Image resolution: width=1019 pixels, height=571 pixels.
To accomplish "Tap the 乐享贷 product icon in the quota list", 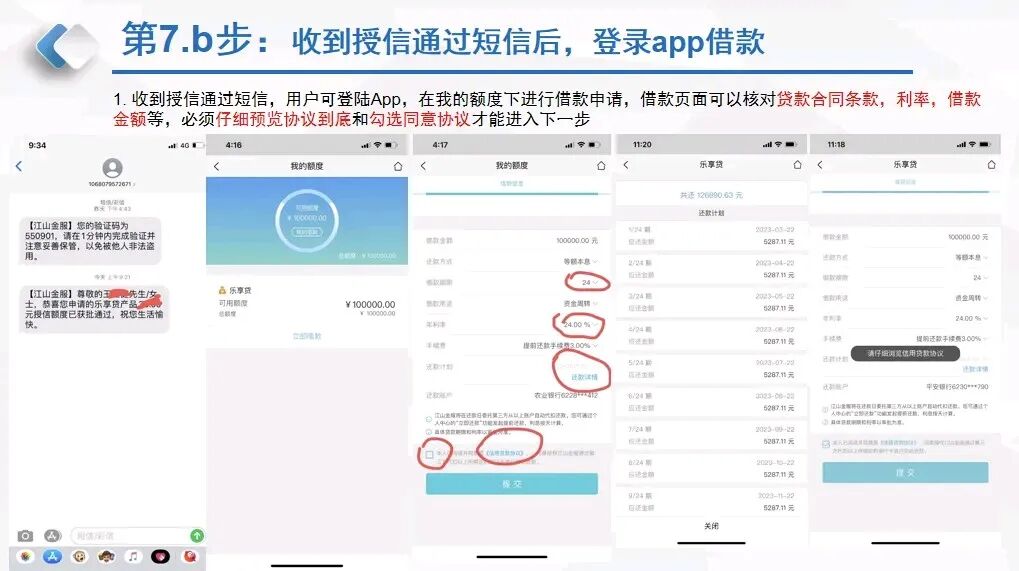I will pyautogui.click(x=222, y=290).
